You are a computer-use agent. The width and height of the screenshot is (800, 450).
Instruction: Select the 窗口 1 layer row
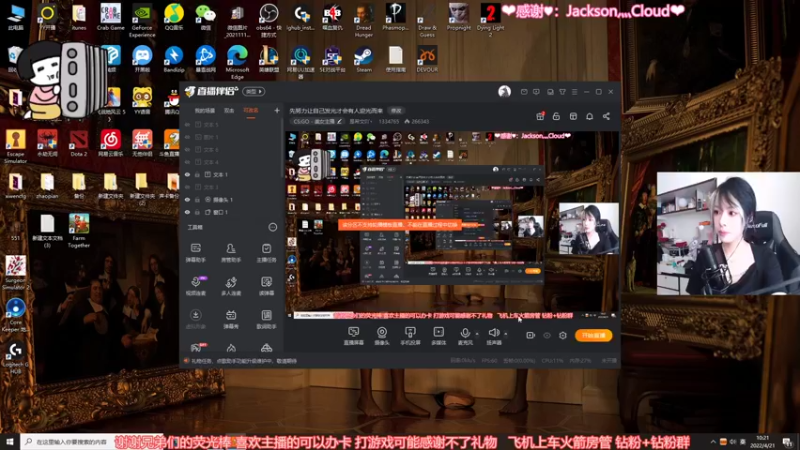tap(232, 212)
